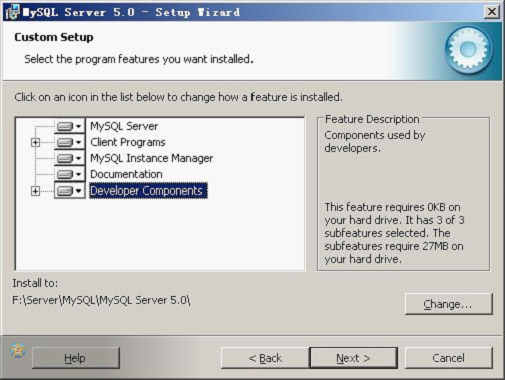This screenshot has height=380, width=505.
Task: Open MySQL Instance Manager feature dropdown
Action: click(70, 158)
